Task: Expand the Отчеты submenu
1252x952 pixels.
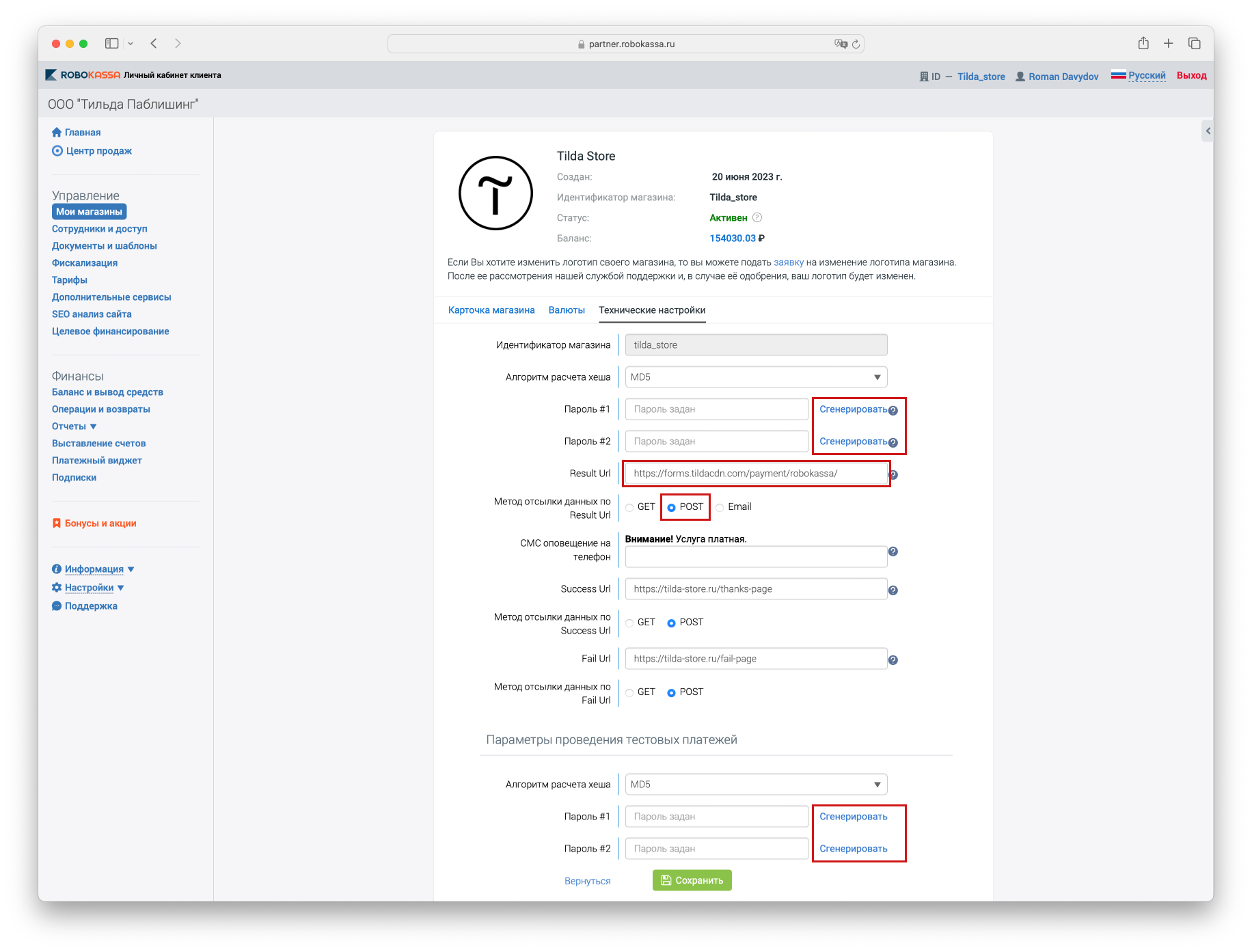Action: [x=74, y=426]
